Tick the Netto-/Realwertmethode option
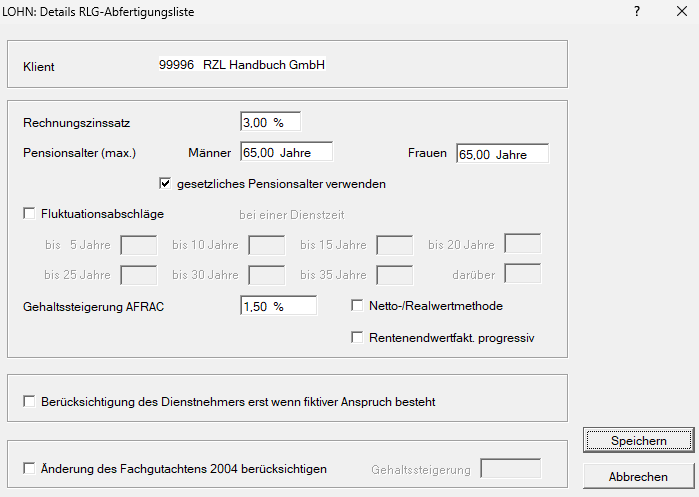Image resolution: width=699 pixels, height=497 pixels. pyautogui.click(x=358, y=306)
